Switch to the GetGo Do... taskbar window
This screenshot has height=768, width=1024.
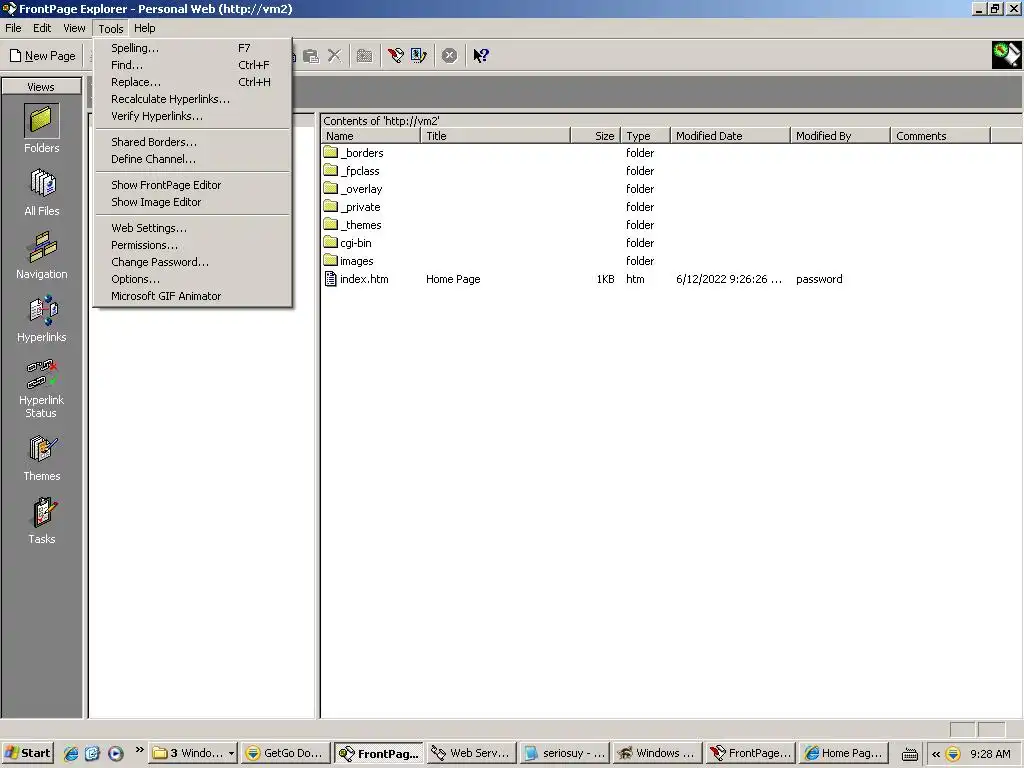coord(285,753)
